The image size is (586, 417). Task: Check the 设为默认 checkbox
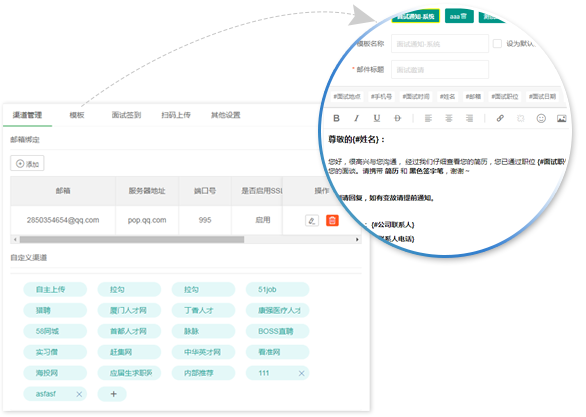[497, 44]
